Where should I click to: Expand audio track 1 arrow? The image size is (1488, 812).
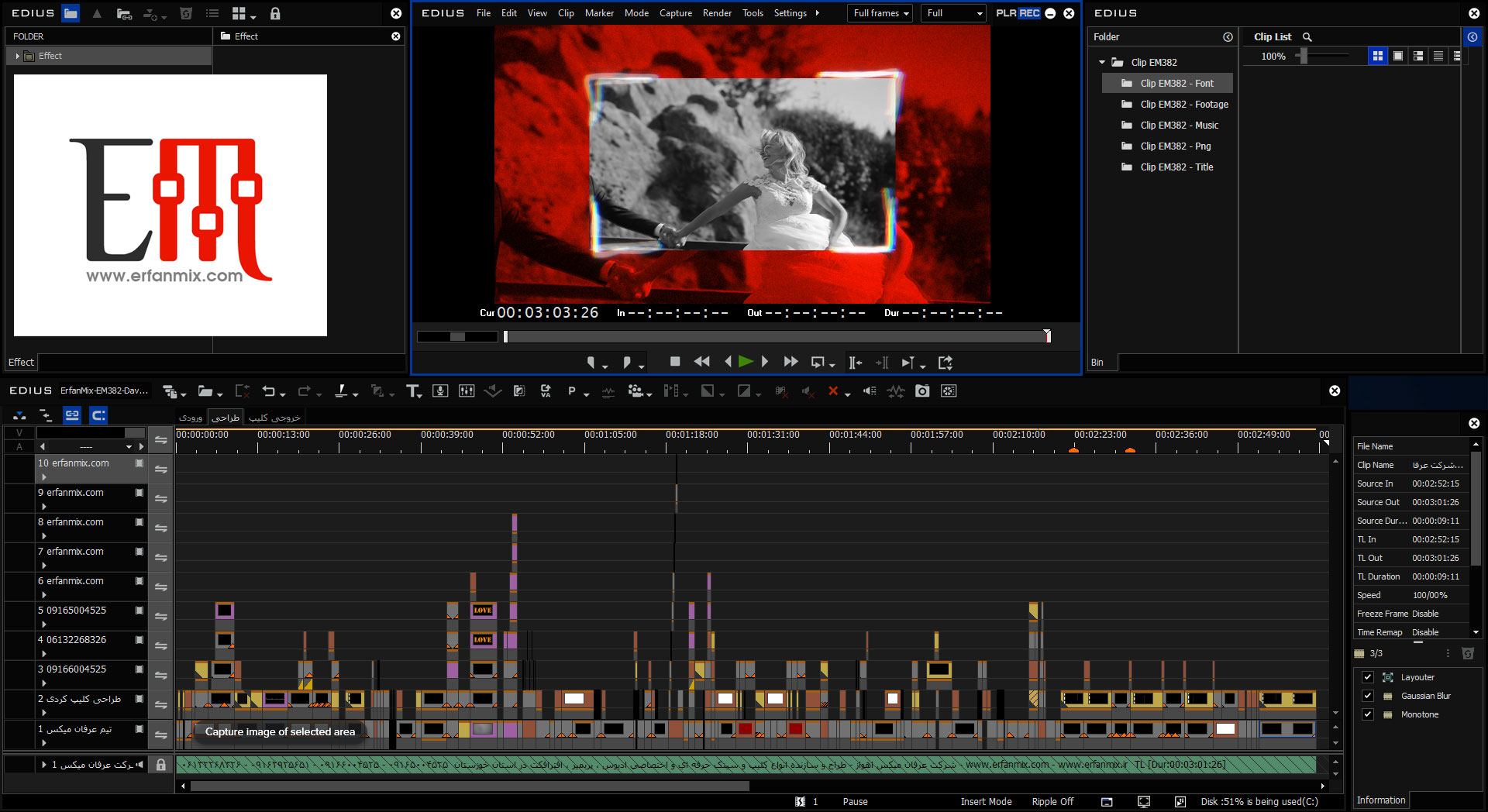pyautogui.click(x=44, y=765)
